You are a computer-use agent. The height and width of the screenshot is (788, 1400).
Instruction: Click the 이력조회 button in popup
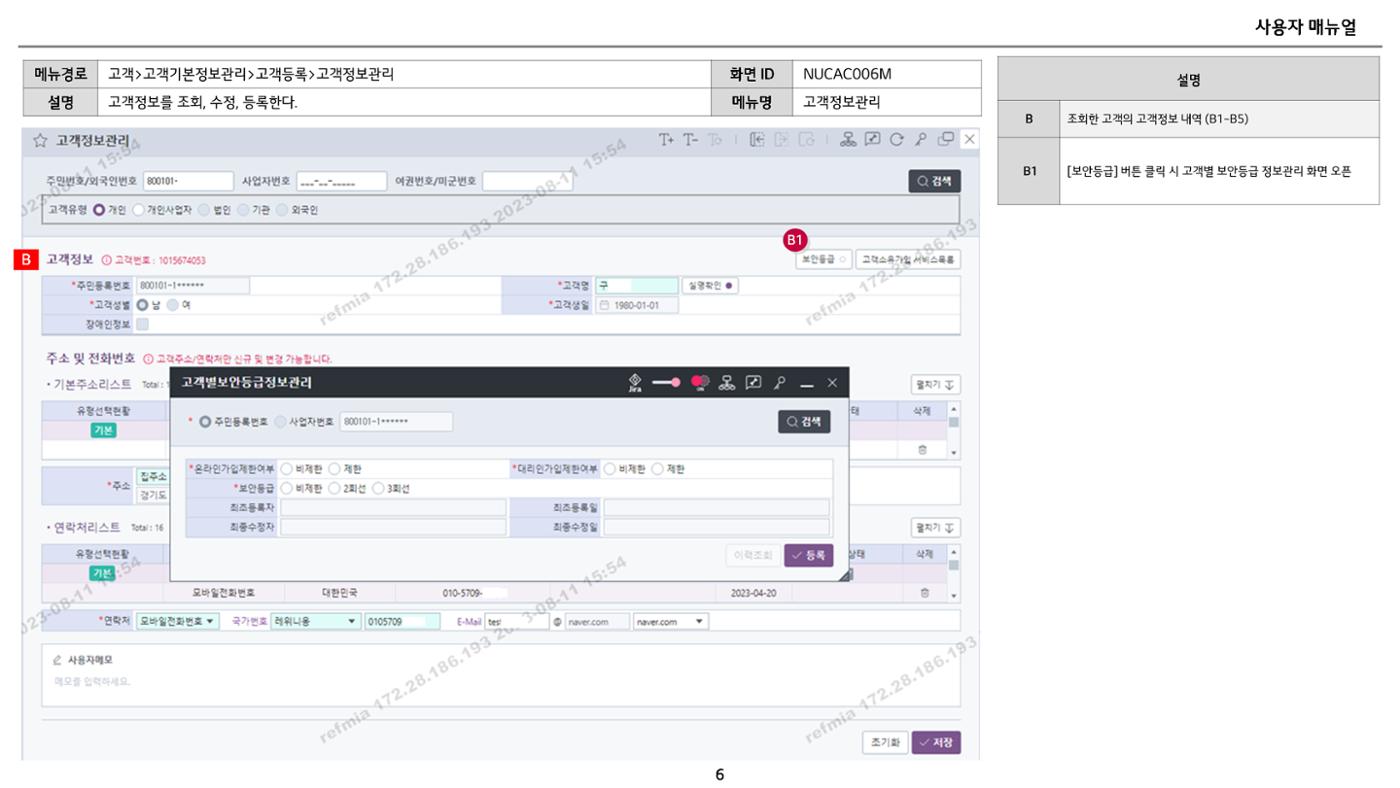coord(752,555)
